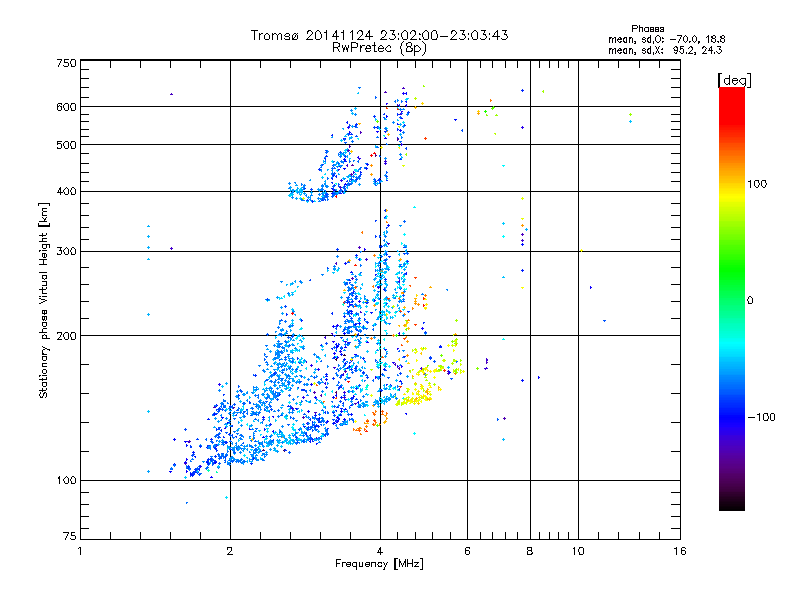This screenshot has width=800, height=600.
Task: Click the x-axis tick label '16'
Action: click(680, 551)
